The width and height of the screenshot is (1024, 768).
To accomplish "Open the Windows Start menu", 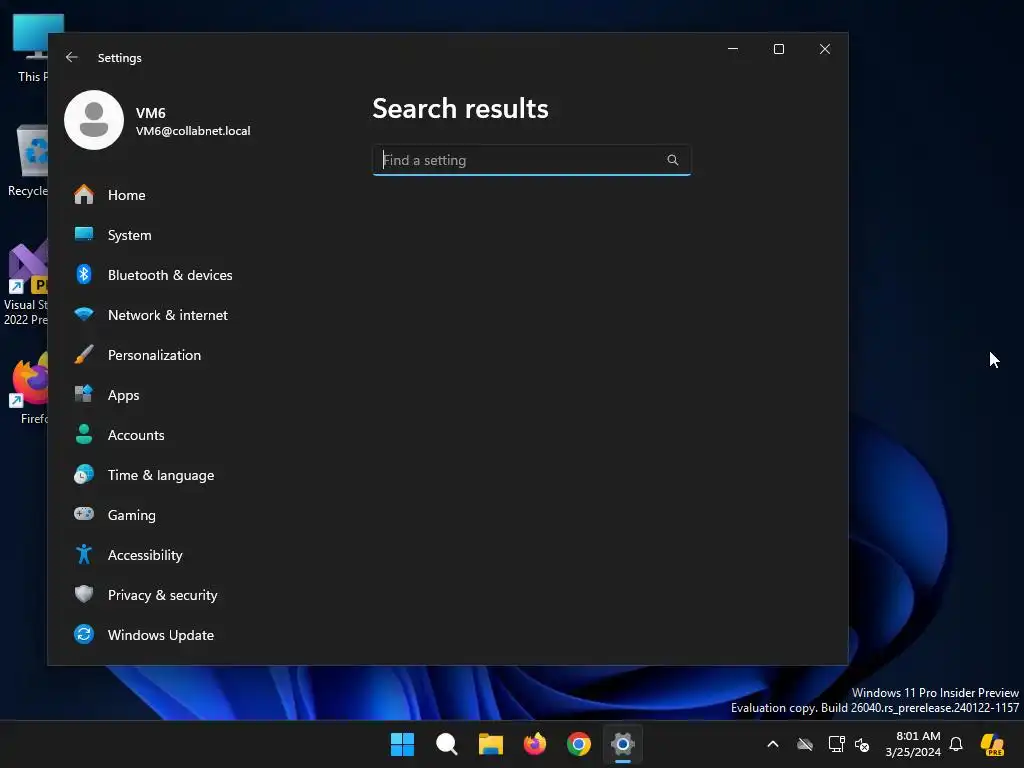I will pyautogui.click(x=402, y=744).
